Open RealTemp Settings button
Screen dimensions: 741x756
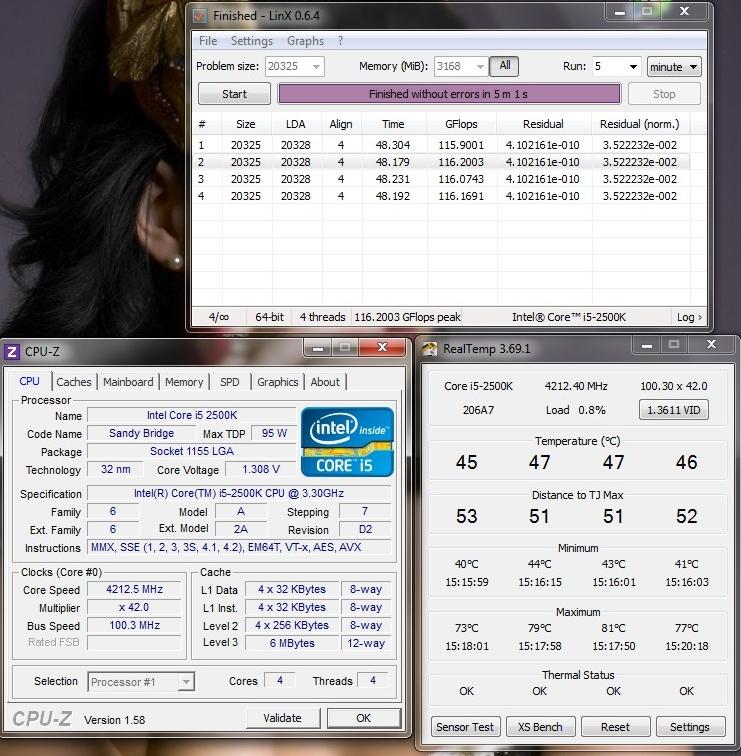(689, 727)
